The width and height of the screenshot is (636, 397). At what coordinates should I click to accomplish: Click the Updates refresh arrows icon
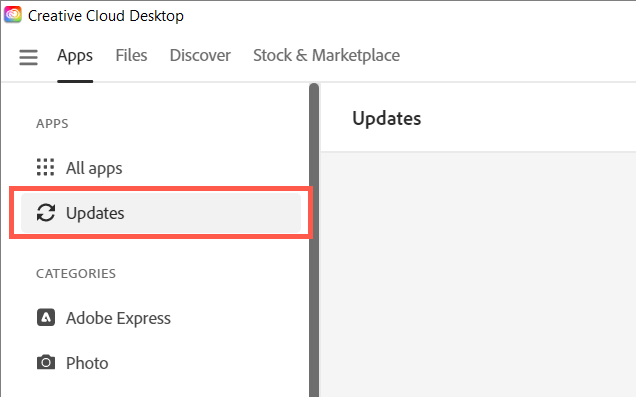[46, 212]
